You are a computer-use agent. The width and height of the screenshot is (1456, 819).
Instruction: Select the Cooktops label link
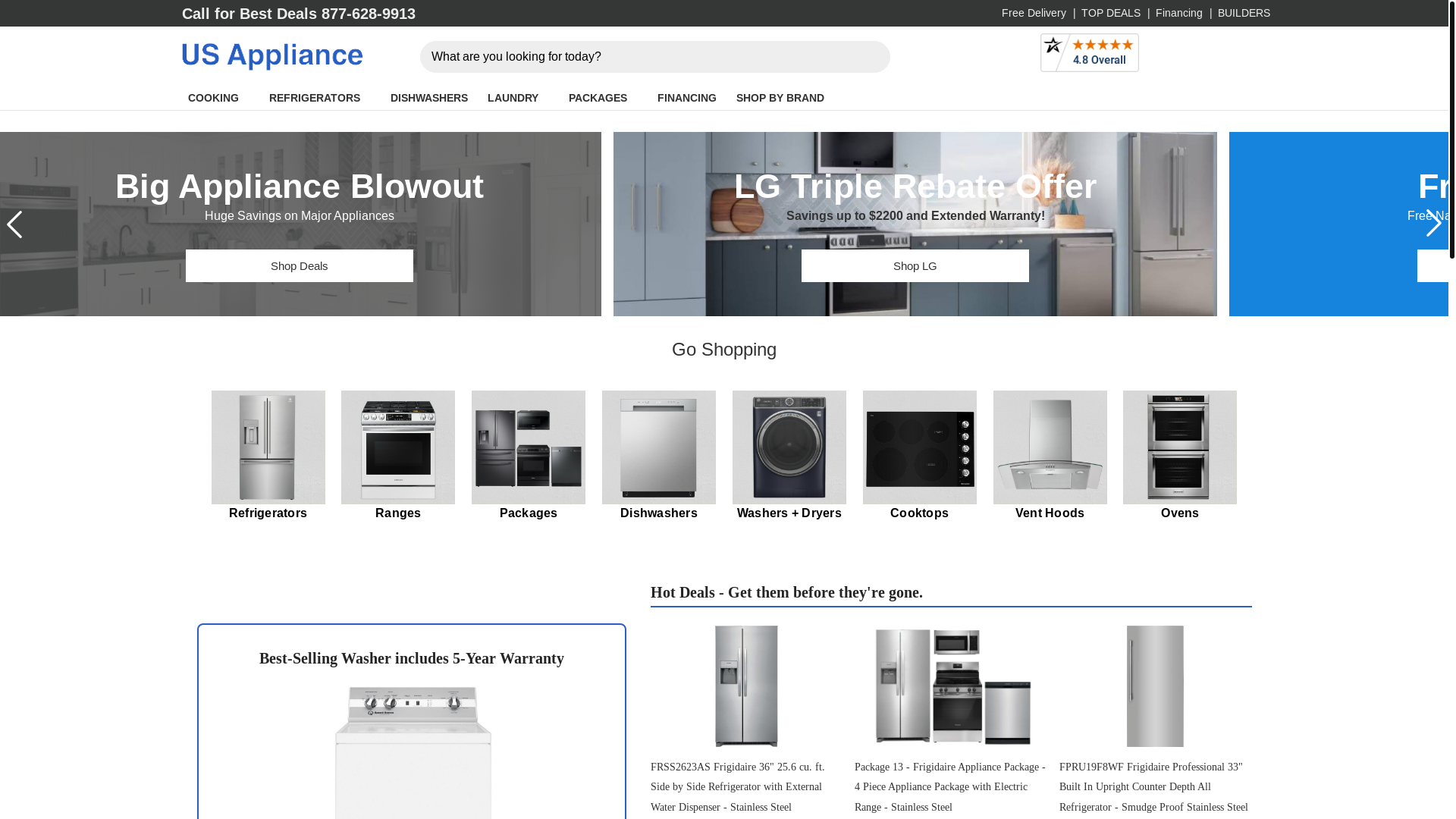click(920, 513)
